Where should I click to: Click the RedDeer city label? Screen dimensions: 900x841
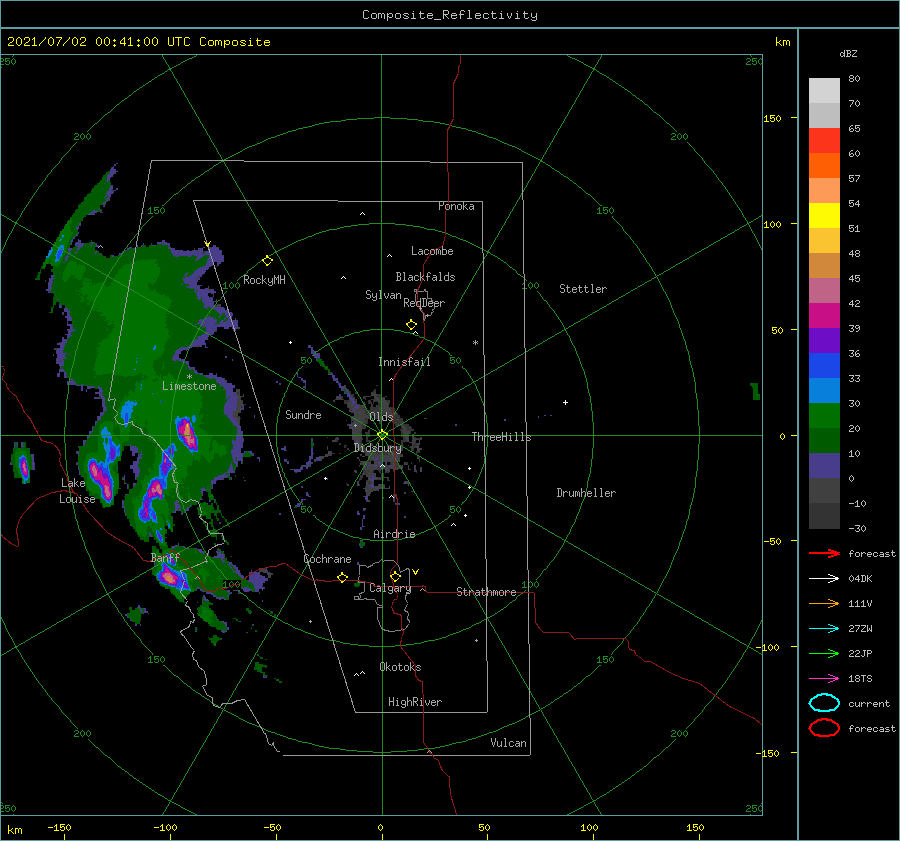click(x=424, y=303)
